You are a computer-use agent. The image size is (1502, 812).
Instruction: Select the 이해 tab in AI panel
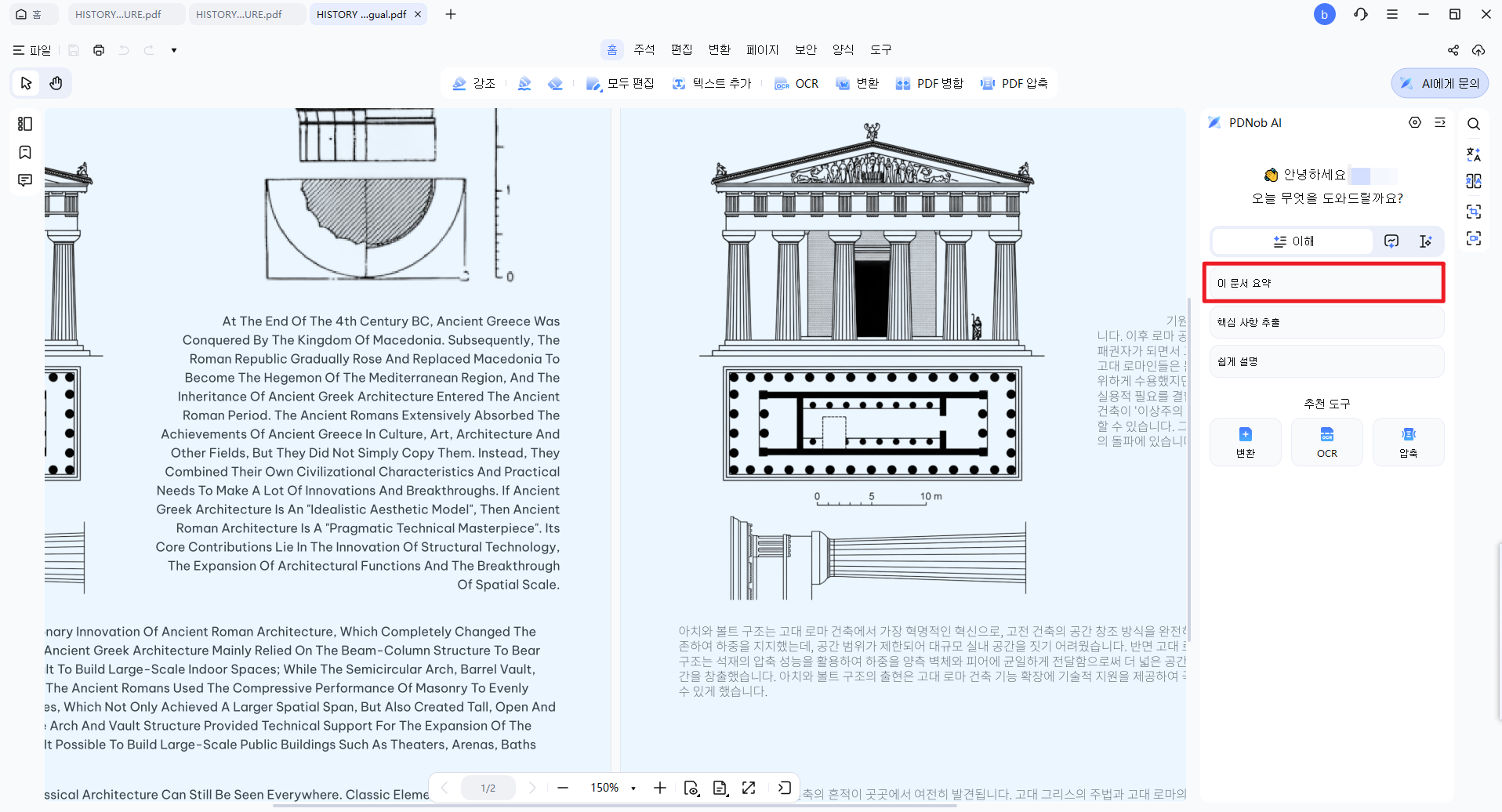pyautogui.click(x=1293, y=241)
